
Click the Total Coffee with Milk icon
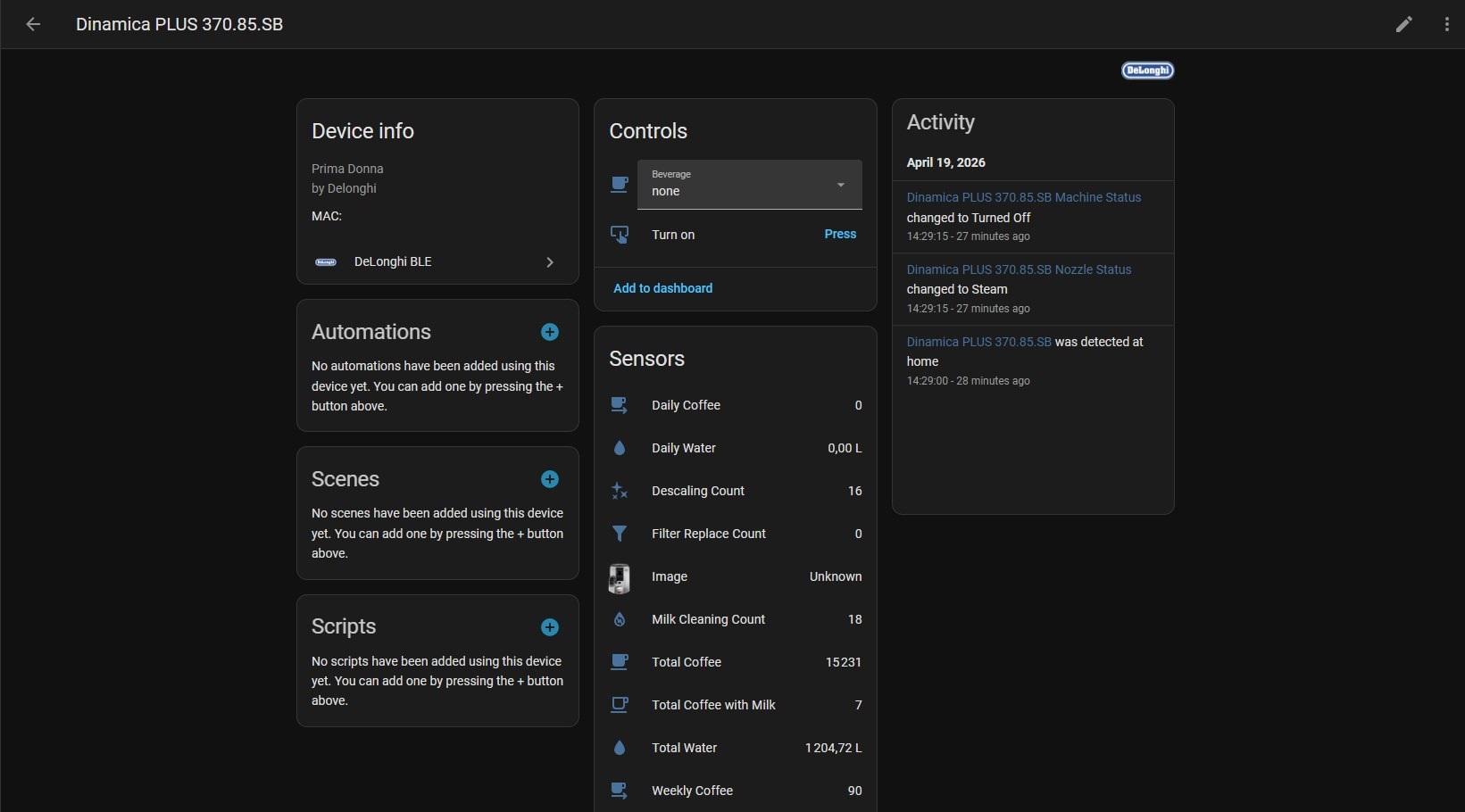pos(620,705)
